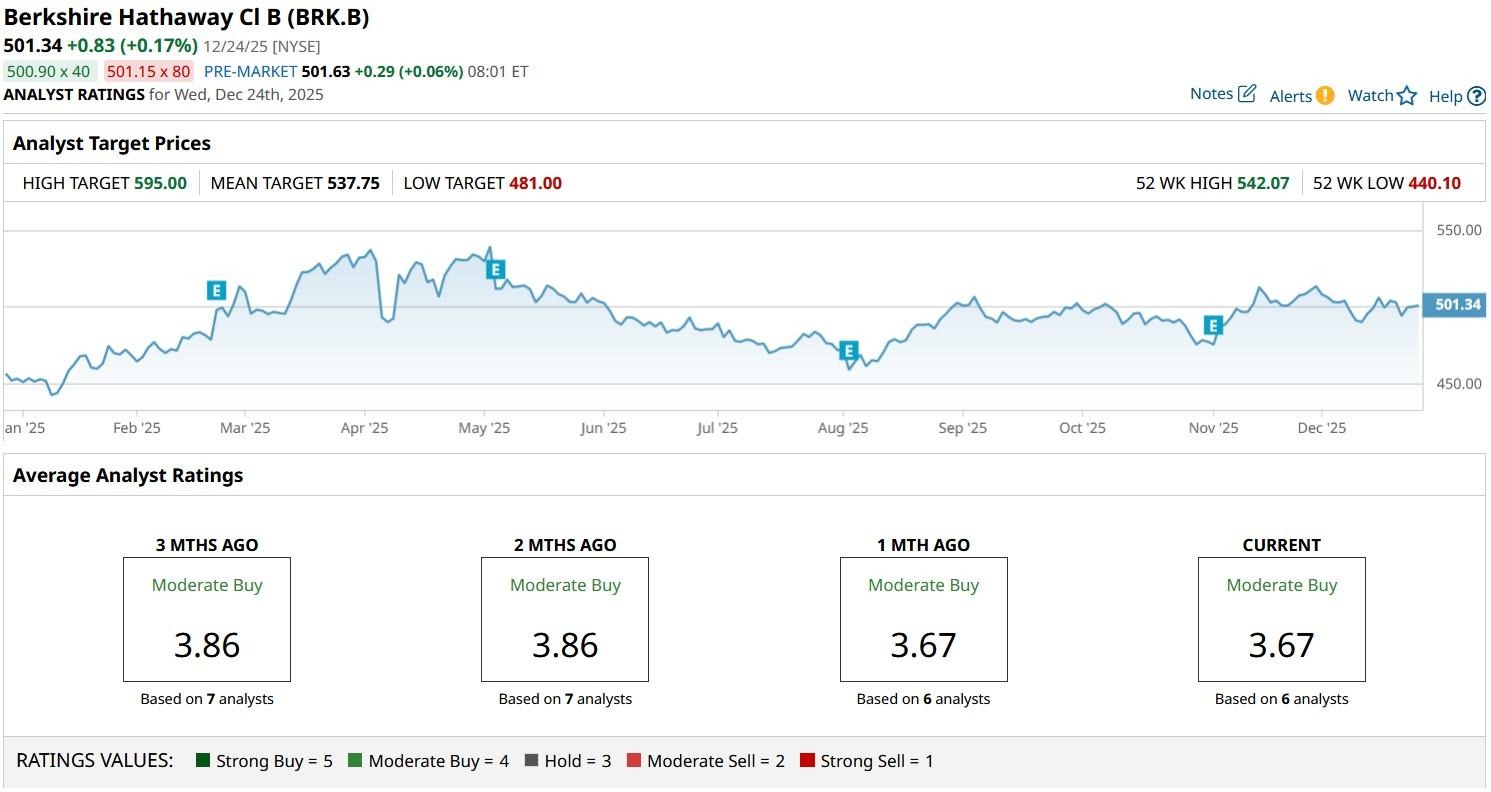Open the Notes pencil icon
This screenshot has width=1491, height=792.
pos(1247,94)
